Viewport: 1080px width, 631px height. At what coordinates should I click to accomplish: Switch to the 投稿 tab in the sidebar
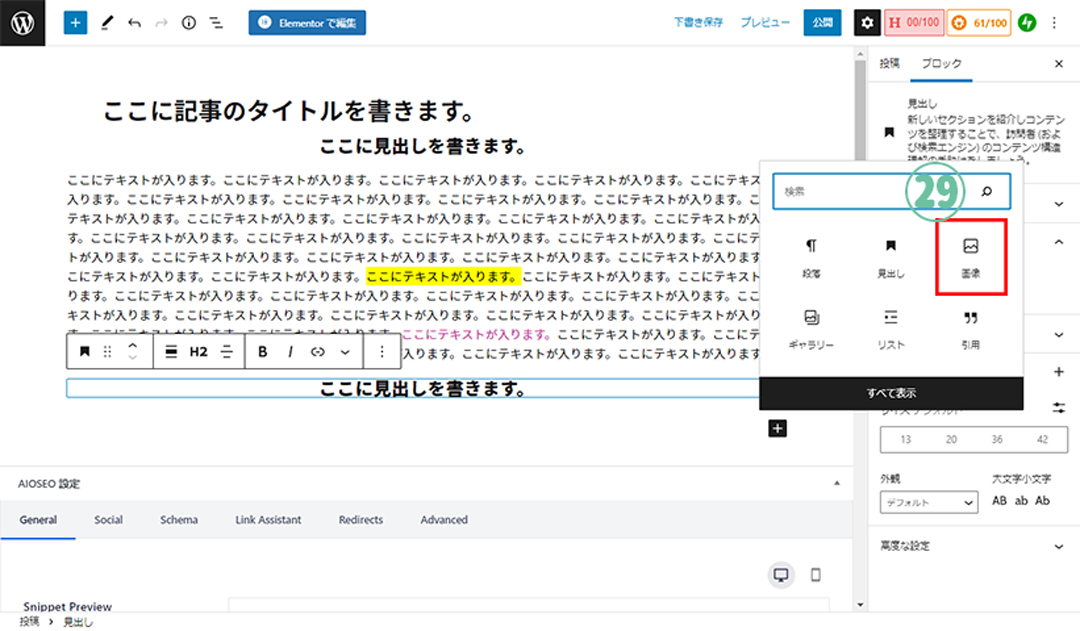click(x=889, y=64)
